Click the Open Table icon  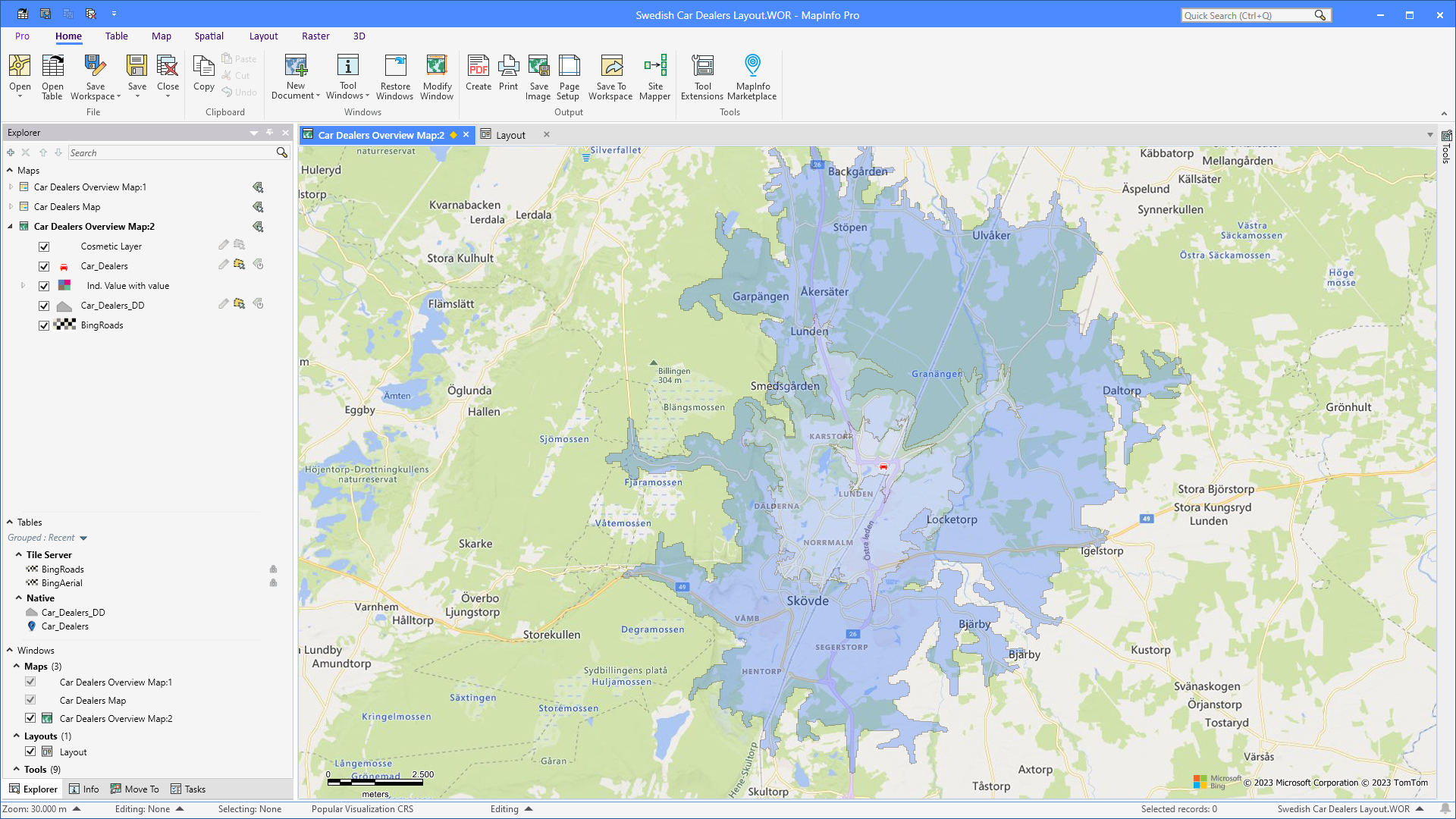52,66
